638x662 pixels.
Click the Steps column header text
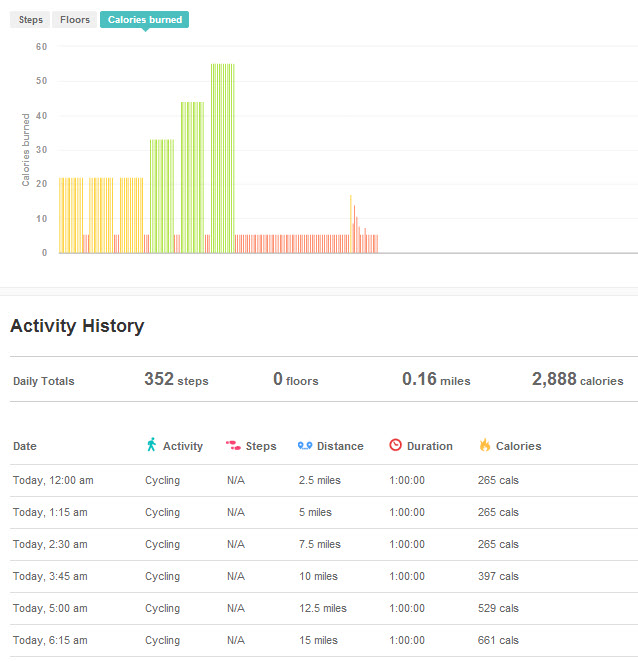[261, 446]
